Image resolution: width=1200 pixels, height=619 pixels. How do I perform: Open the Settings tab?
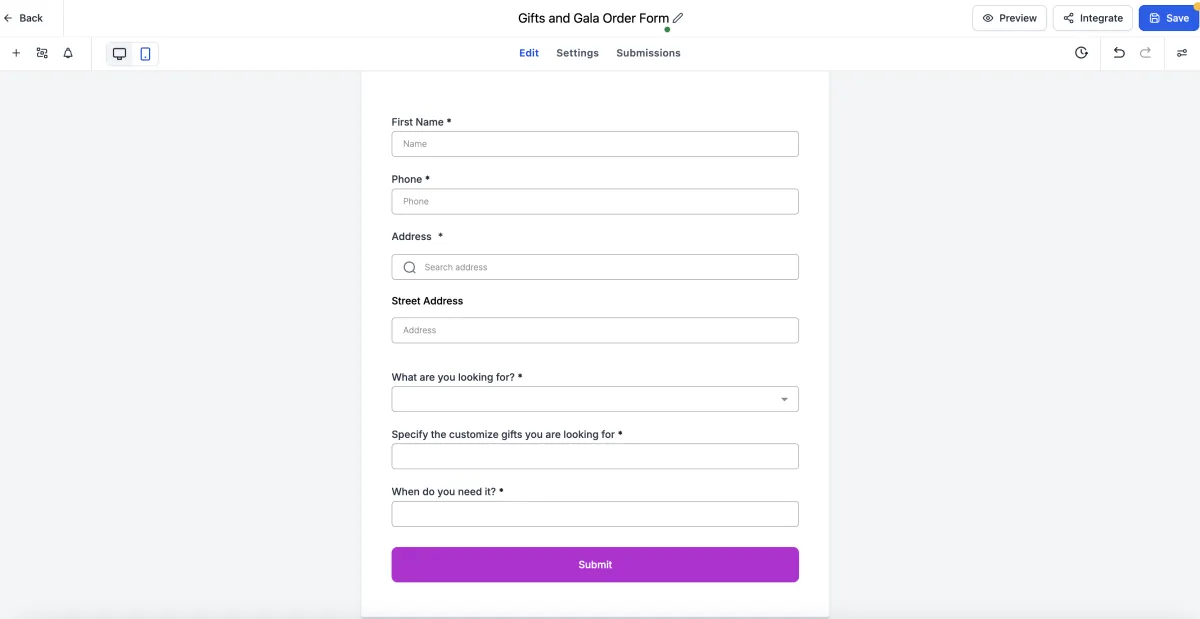(577, 53)
